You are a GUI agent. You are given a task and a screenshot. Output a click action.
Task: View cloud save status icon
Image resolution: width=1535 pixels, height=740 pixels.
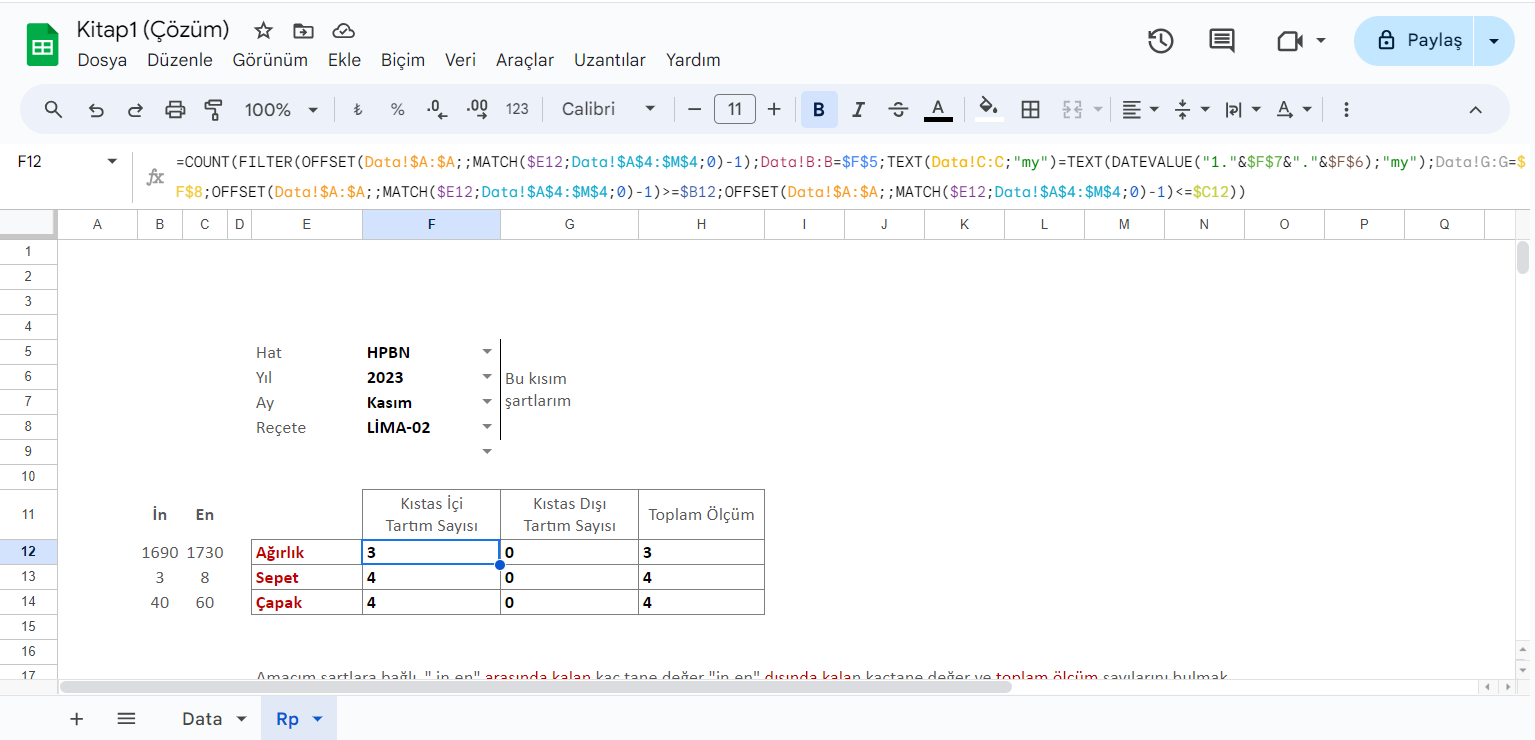tap(343, 30)
